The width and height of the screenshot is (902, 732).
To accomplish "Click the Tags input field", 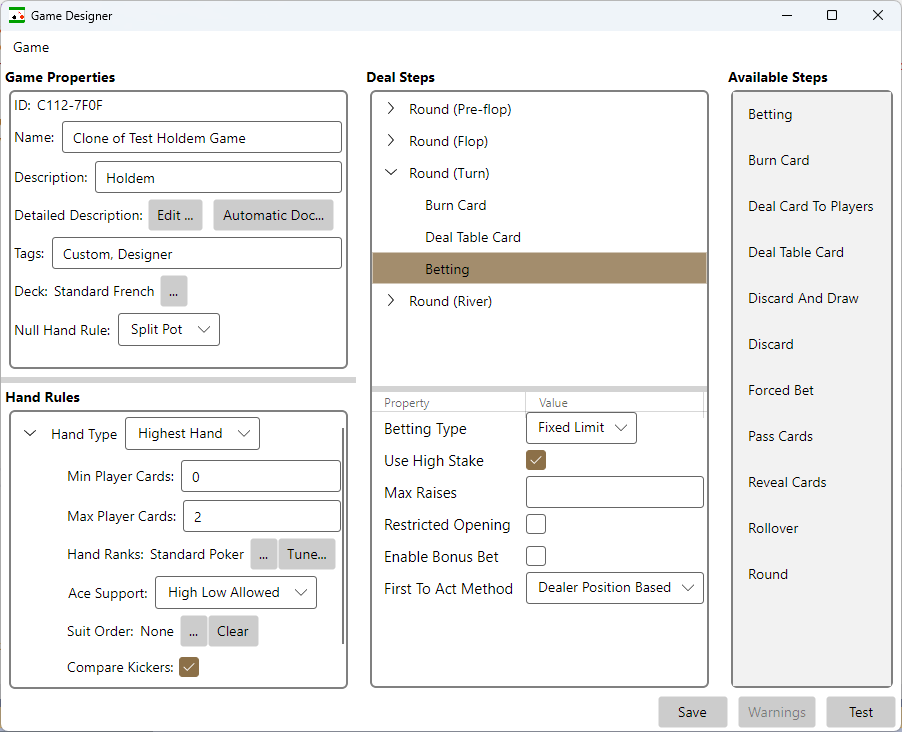I will 197,254.
